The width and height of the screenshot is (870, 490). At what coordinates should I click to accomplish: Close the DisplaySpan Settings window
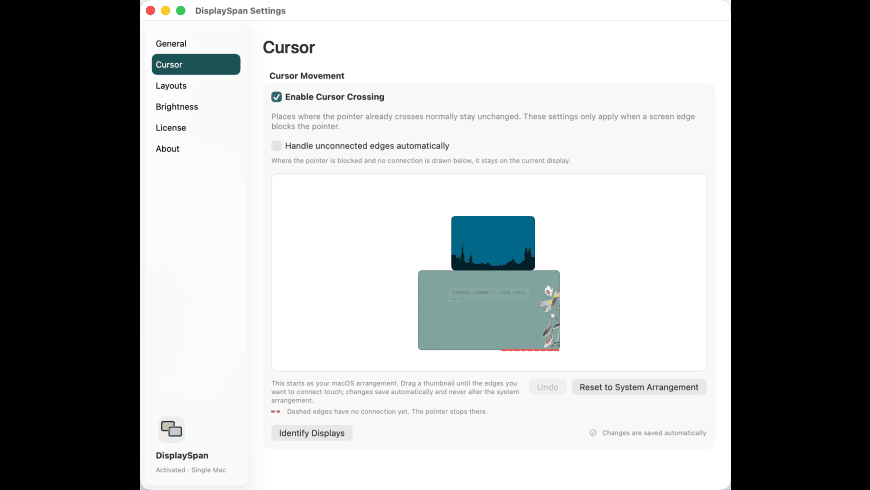(150, 11)
